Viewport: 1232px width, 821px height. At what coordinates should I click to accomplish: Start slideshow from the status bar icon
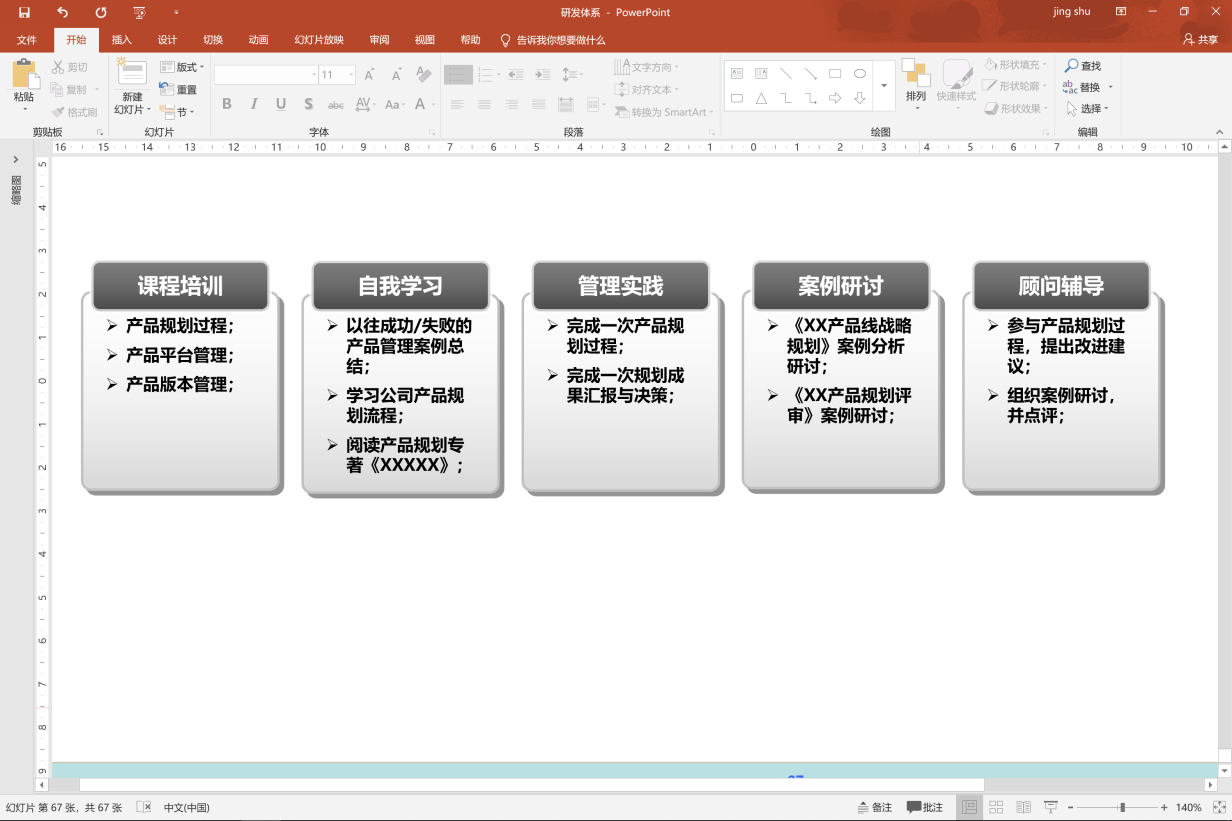[1050, 807]
